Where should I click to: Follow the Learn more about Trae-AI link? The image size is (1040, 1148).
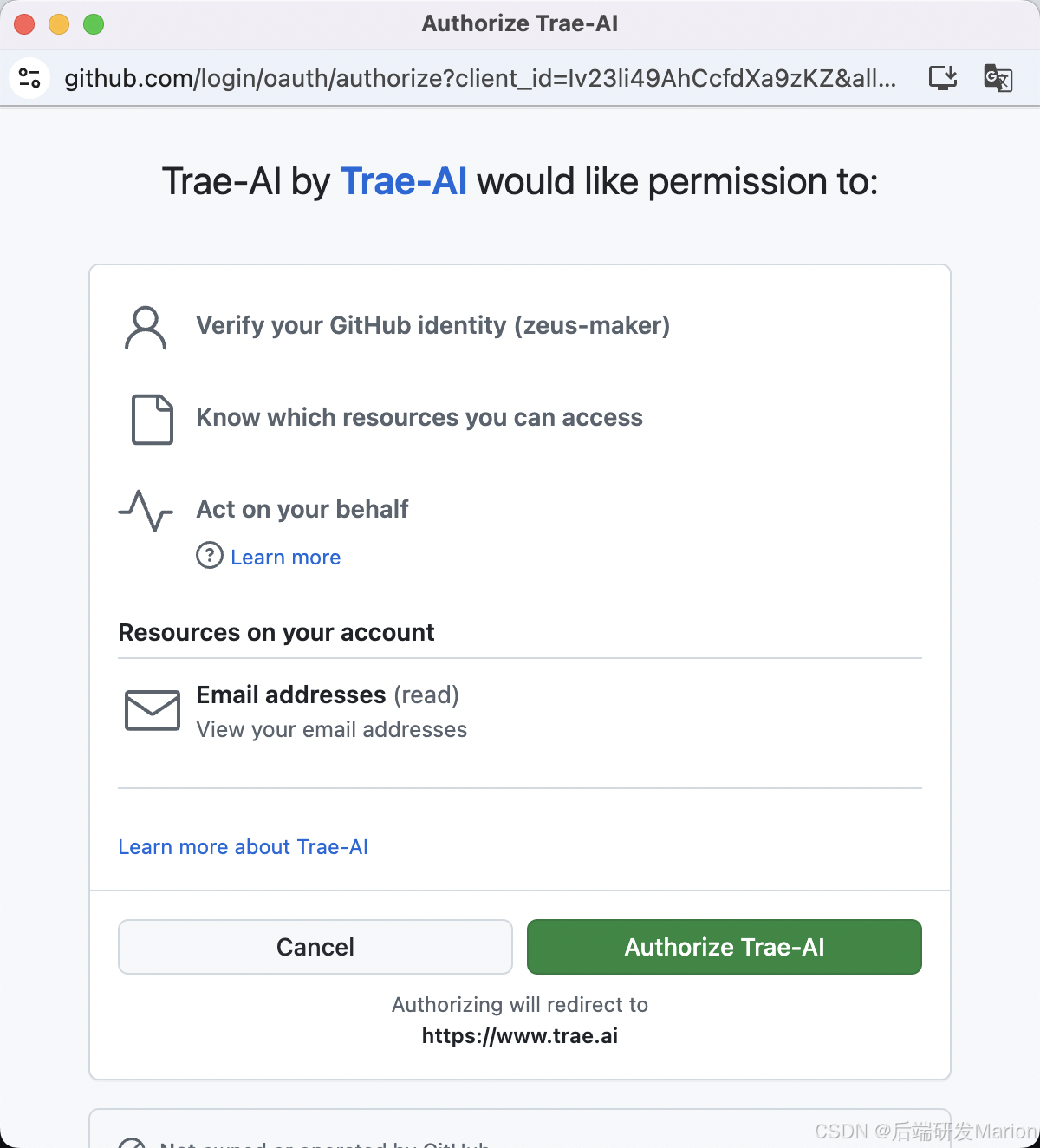pyautogui.click(x=243, y=847)
